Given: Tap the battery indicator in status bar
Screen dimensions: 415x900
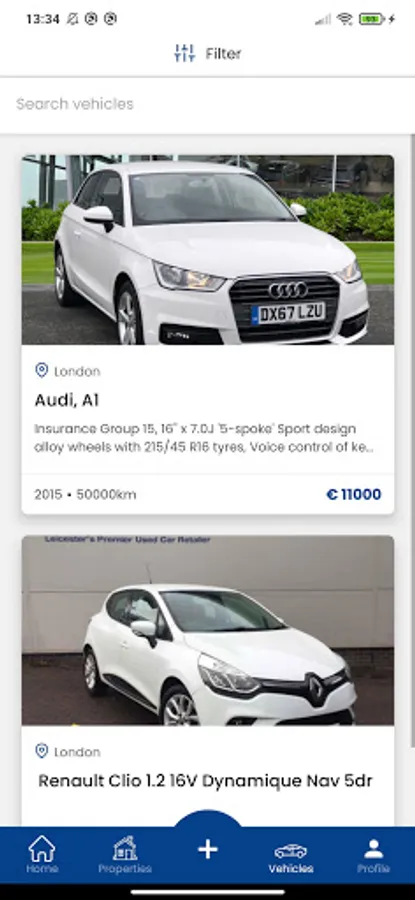Looking at the screenshot, I should (x=372, y=19).
